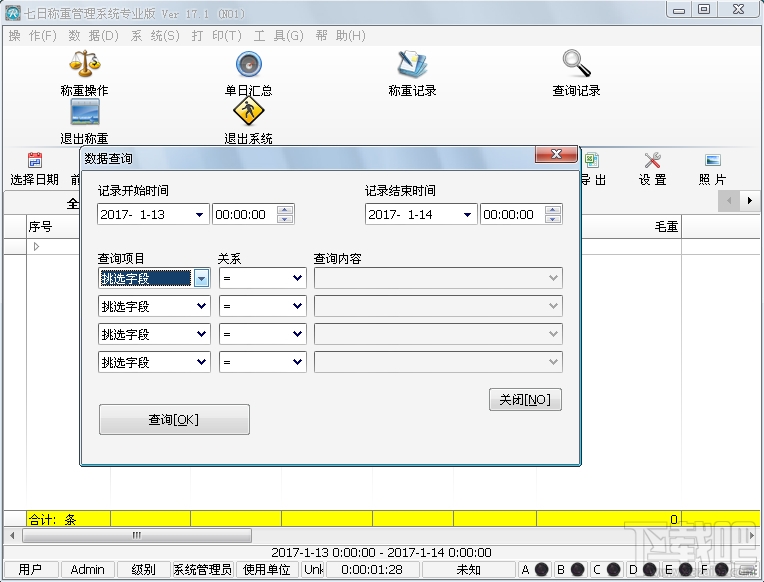
Task: Click indicator light A in status bar
Action: (x=541, y=569)
